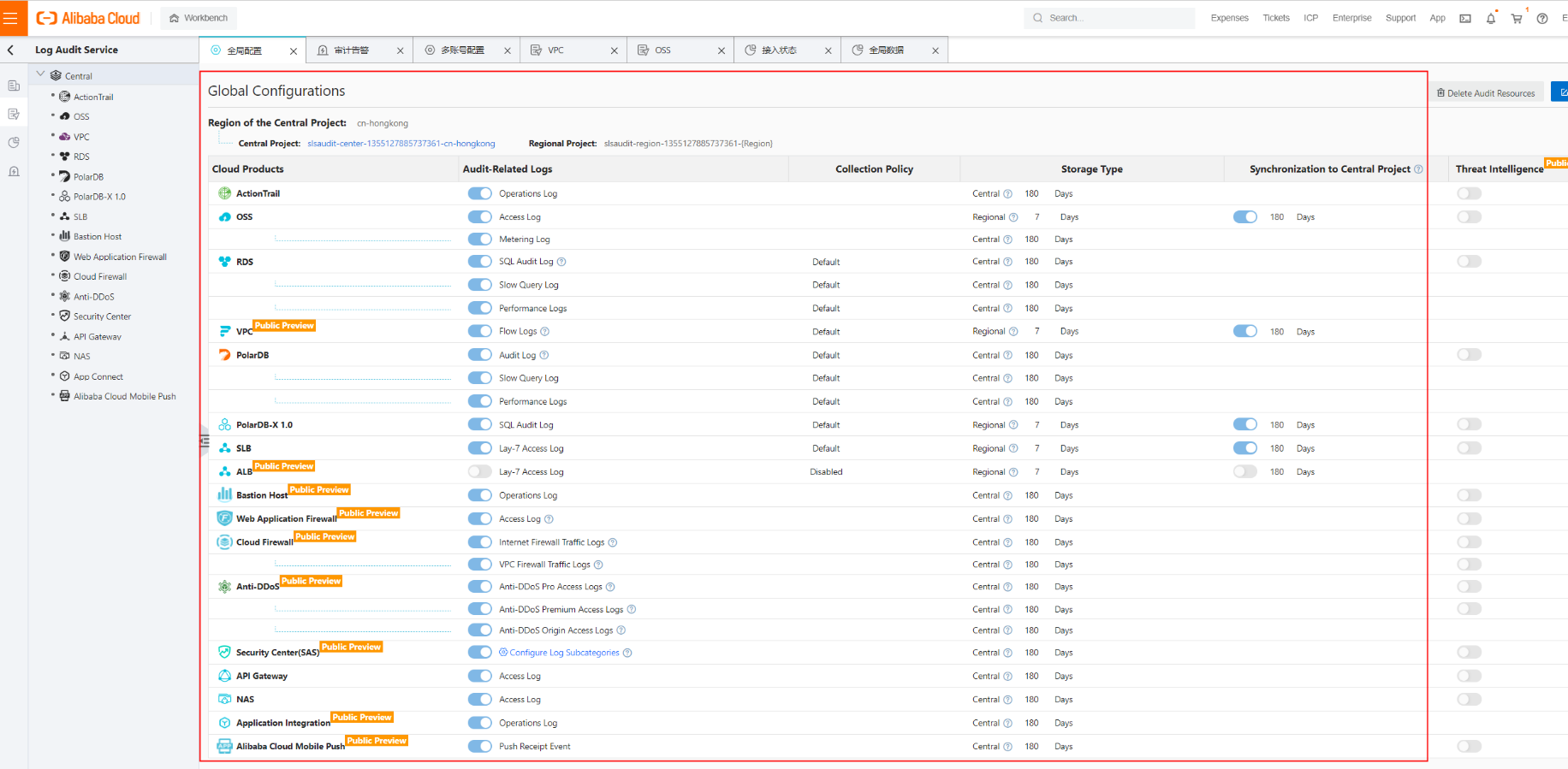Image resolution: width=1568 pixels, height=769 pixels.
Task: Open the help question mark icon in the header
Action: 1542,18
